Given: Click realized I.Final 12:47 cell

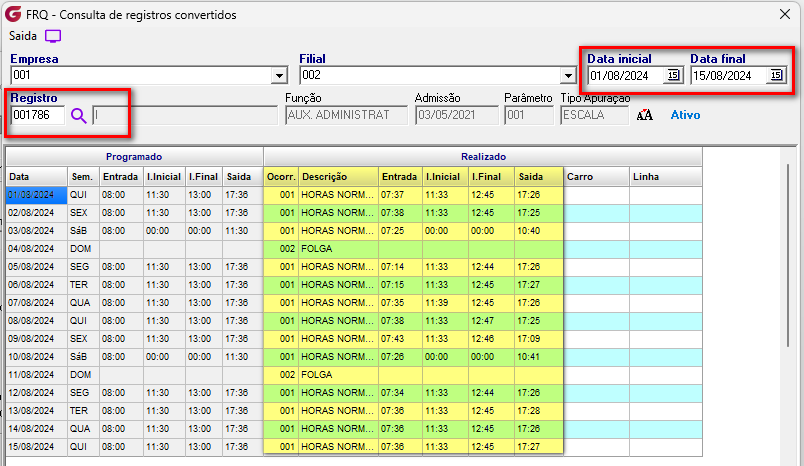Looking at the screenshot, I should coord(491,320).
